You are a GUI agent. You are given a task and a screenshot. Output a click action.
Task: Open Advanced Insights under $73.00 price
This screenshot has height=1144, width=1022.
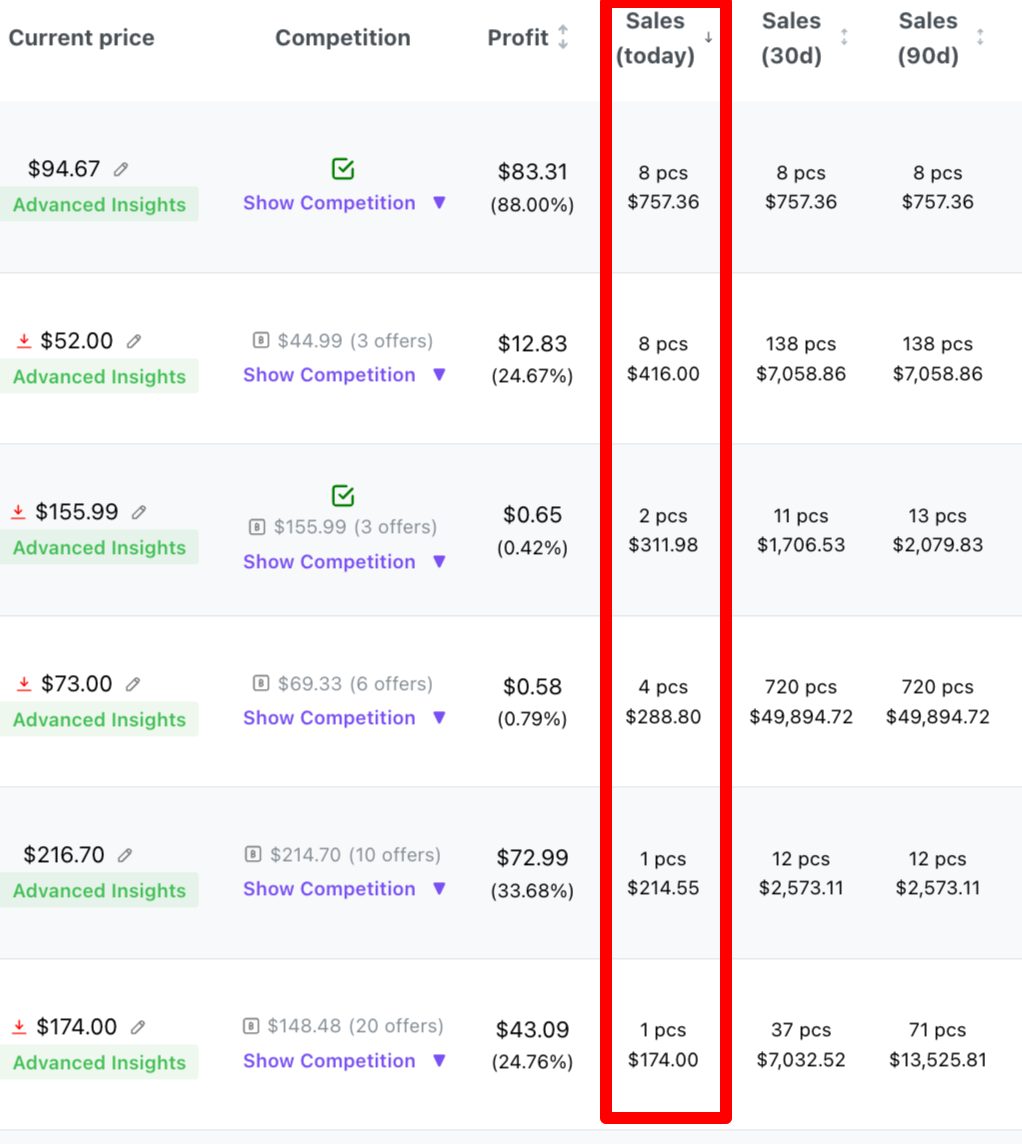[x=99, y=719]
